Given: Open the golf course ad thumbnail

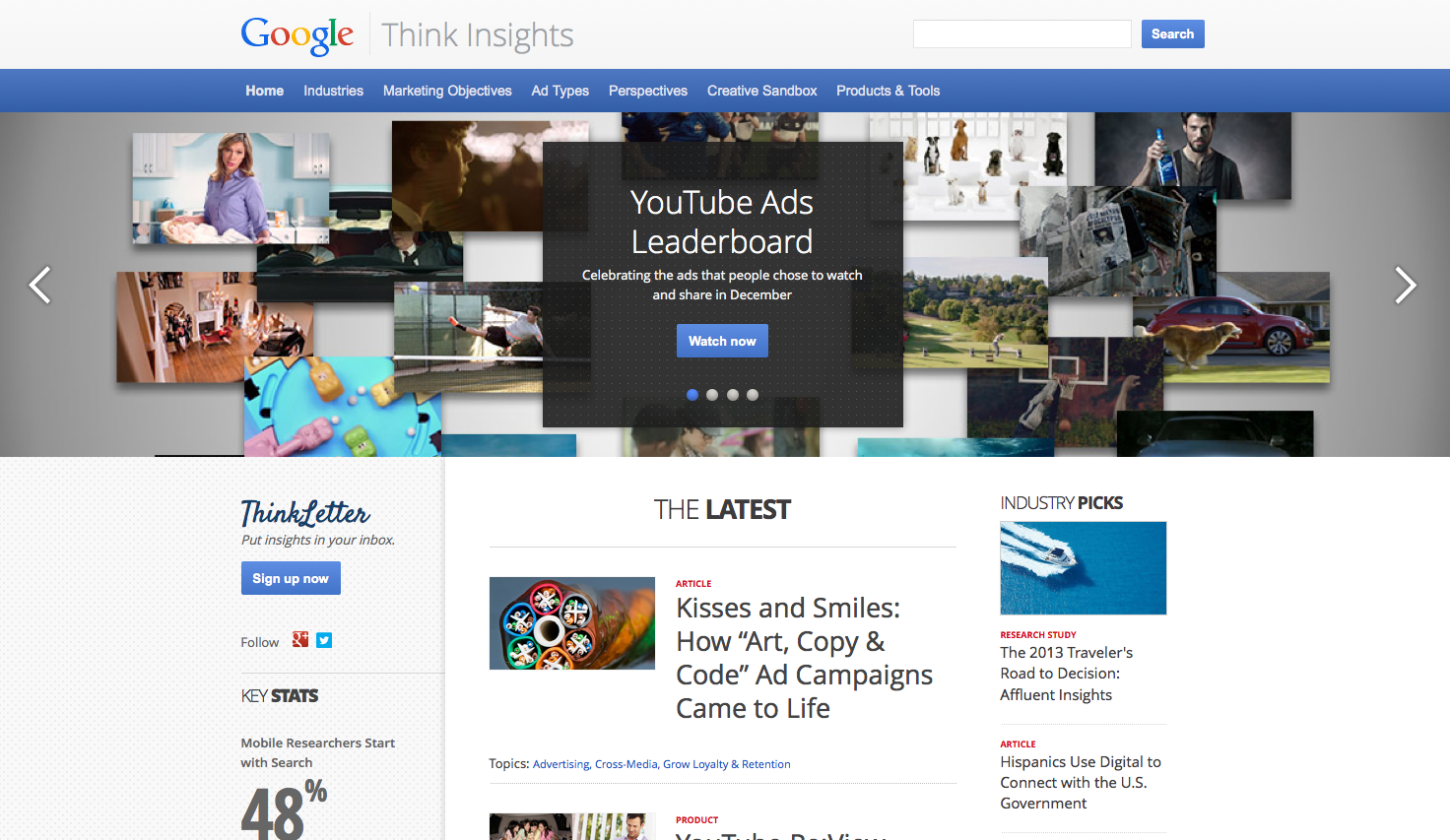Looking at the screenshot, I should [x=975, y=313].
